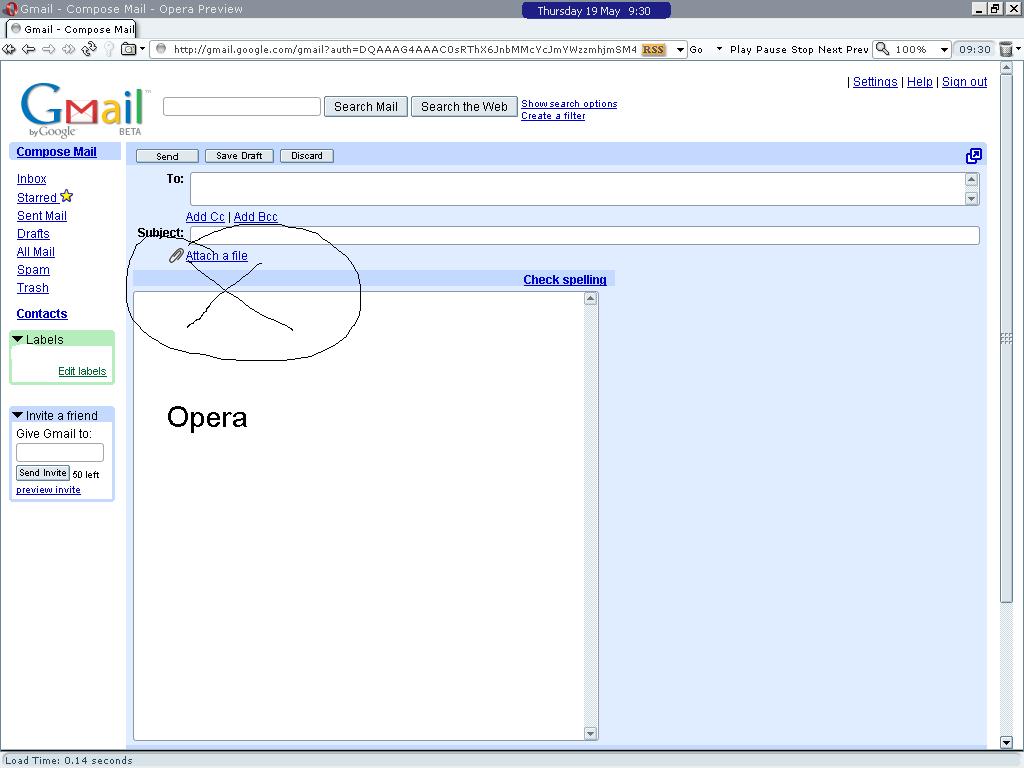1024x768 pixels.
Task: Click Save Draft button
Action: coord(239,156)
